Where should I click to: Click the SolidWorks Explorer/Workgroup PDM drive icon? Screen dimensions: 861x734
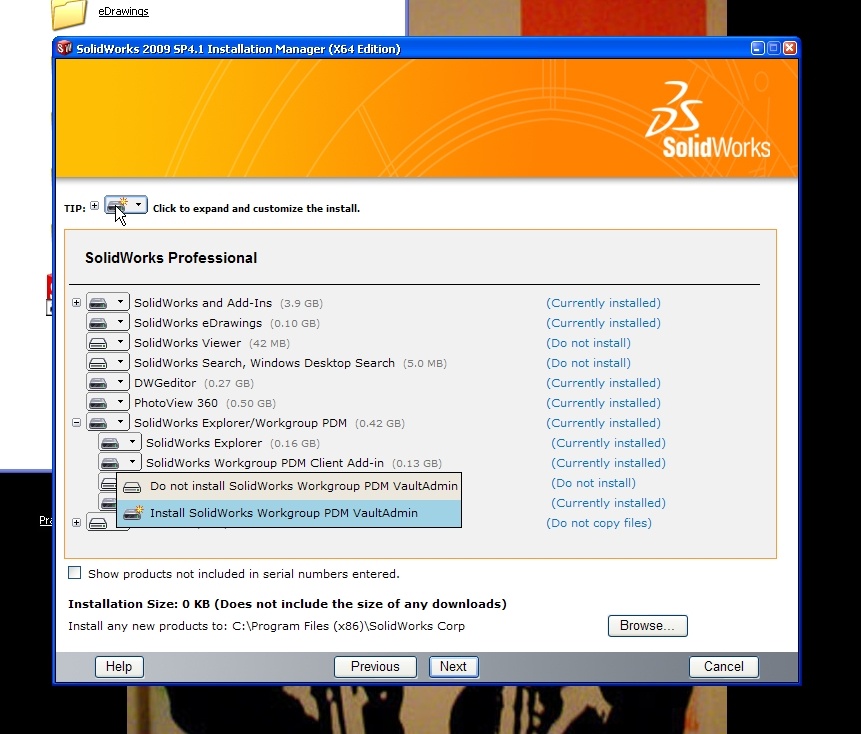pos(98,423)
